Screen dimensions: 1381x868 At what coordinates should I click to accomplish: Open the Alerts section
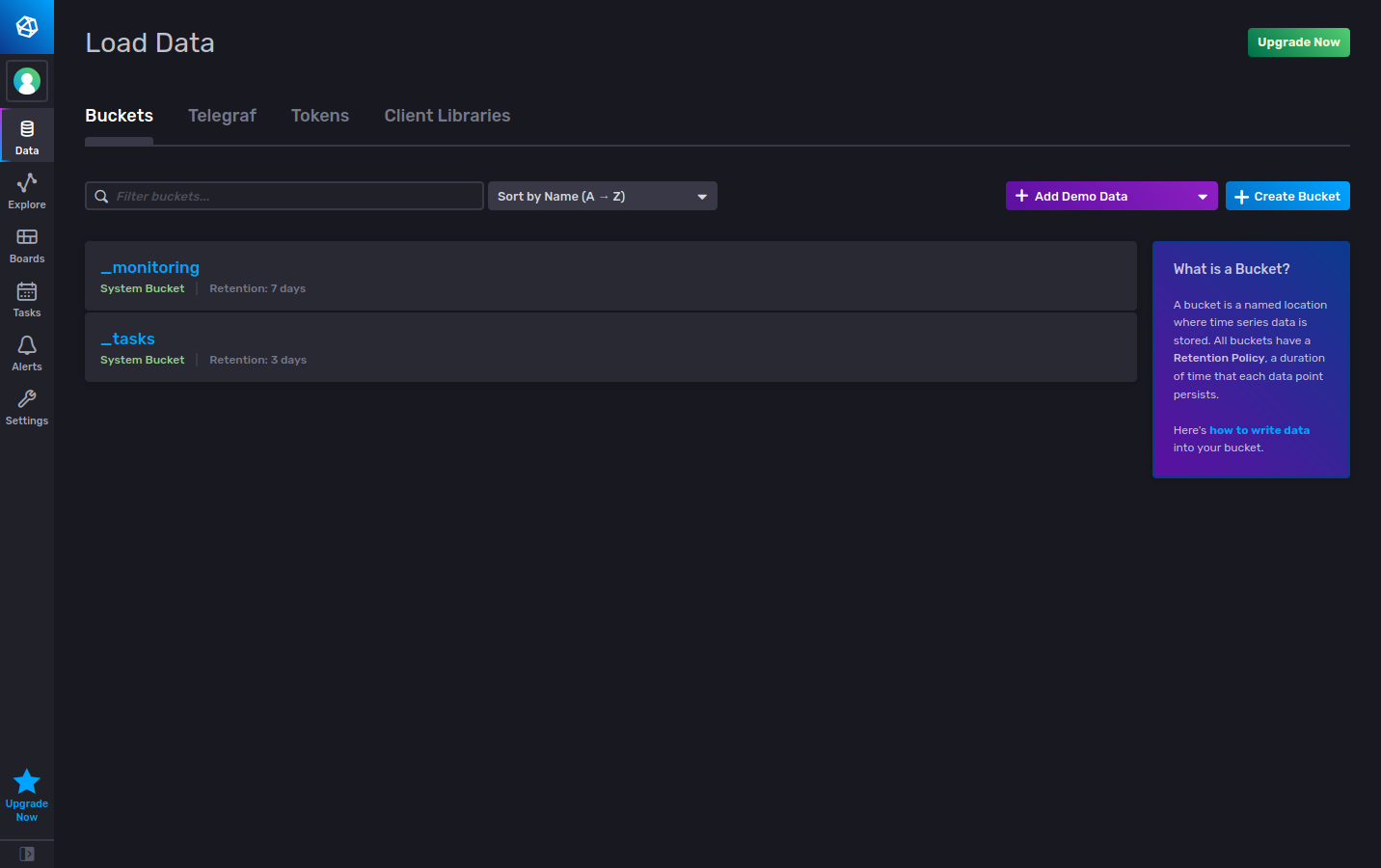click(x=27, y=352)
